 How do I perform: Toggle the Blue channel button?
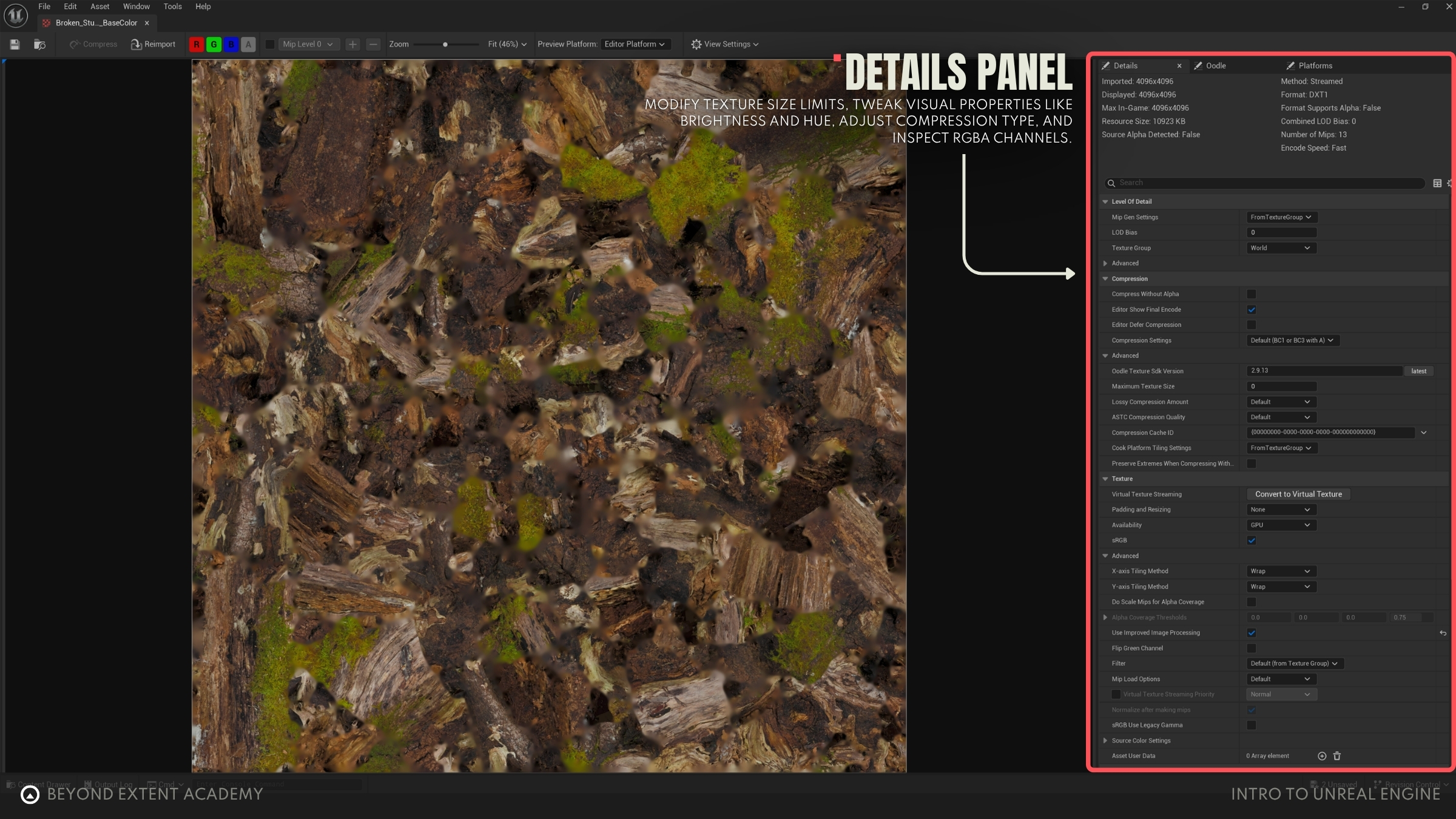[x=231, y=44]
